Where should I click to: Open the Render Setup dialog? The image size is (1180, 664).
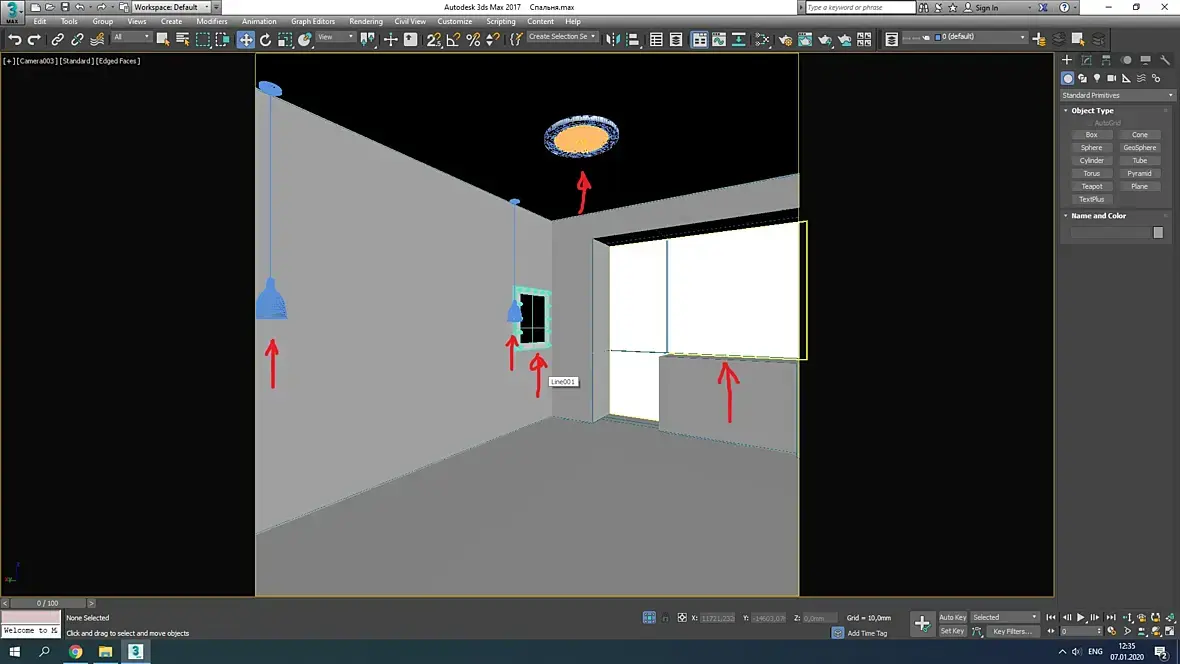click(x=785, y=39)
